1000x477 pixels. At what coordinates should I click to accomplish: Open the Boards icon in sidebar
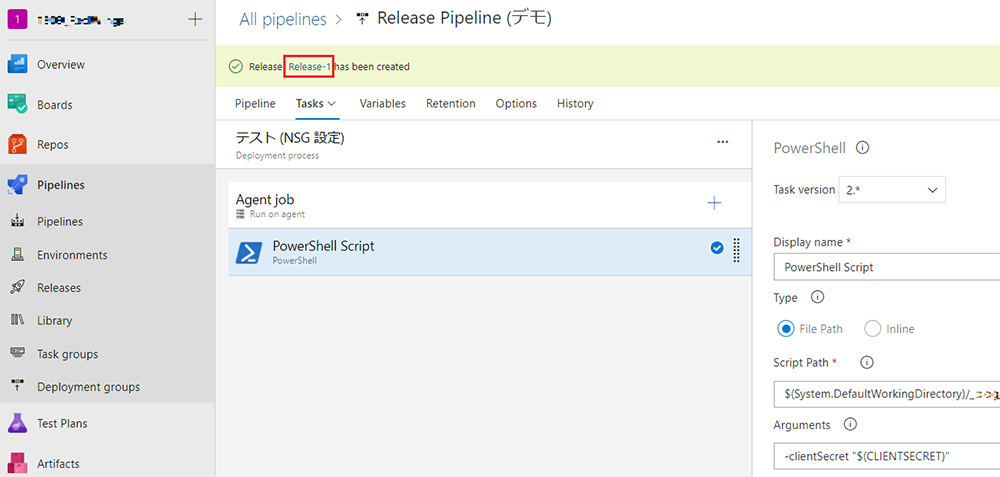point(17,105)
